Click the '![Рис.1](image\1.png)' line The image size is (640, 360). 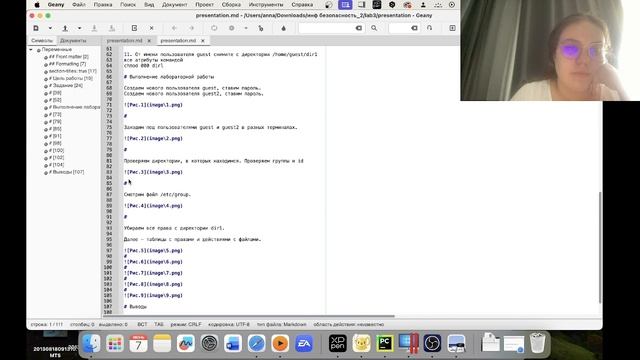[153, 105]
